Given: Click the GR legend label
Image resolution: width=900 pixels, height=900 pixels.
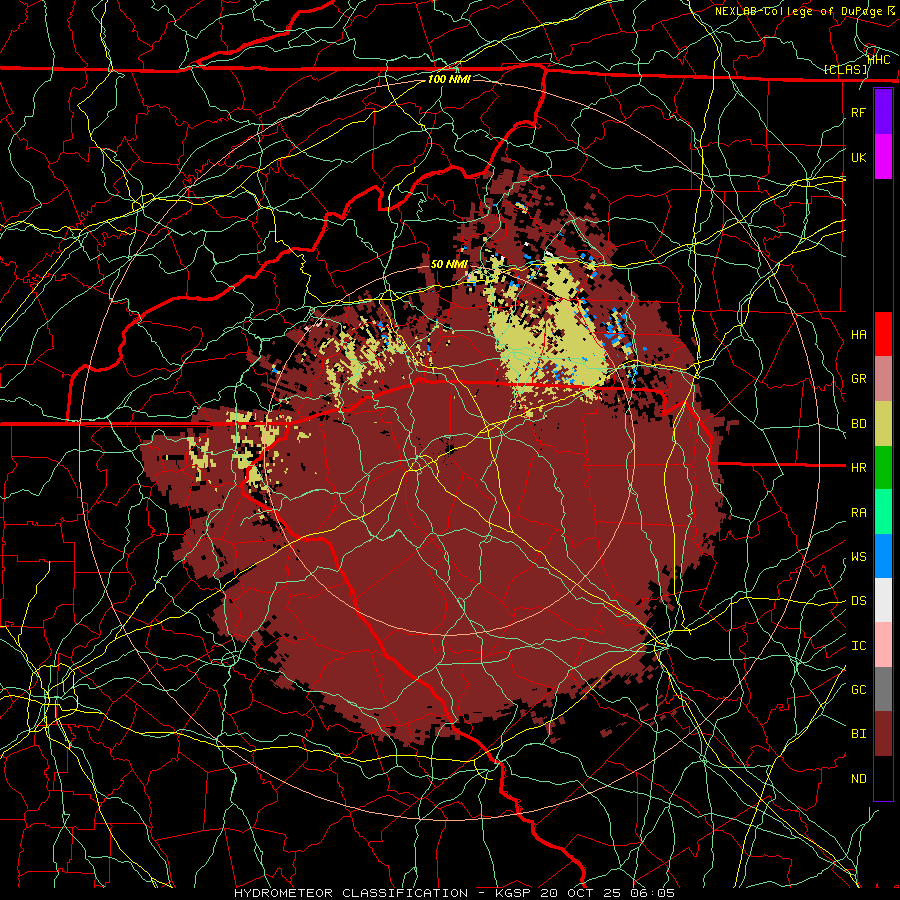Looking at the screenshot, I should pyautogui.click(x=858, y=379).
